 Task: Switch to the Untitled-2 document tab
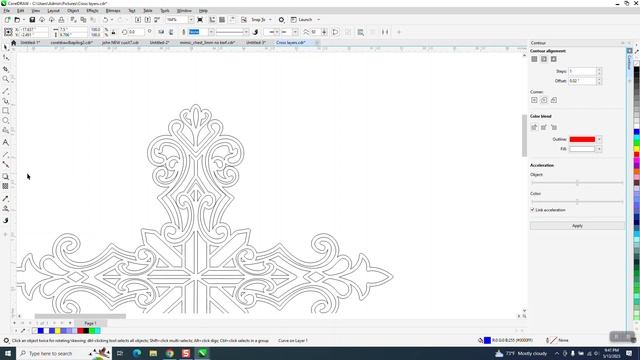[x=159, y=42]
